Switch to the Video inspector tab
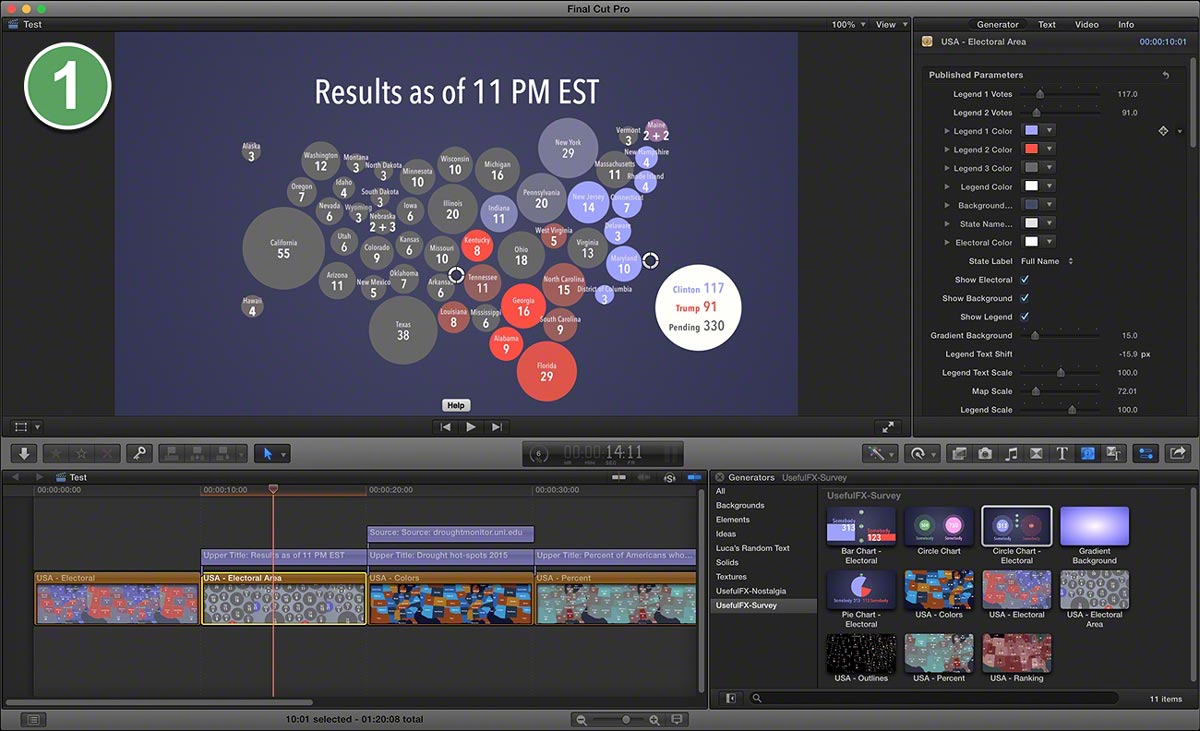Screen dimensions: 1200x731 (x=1087, y=25)
